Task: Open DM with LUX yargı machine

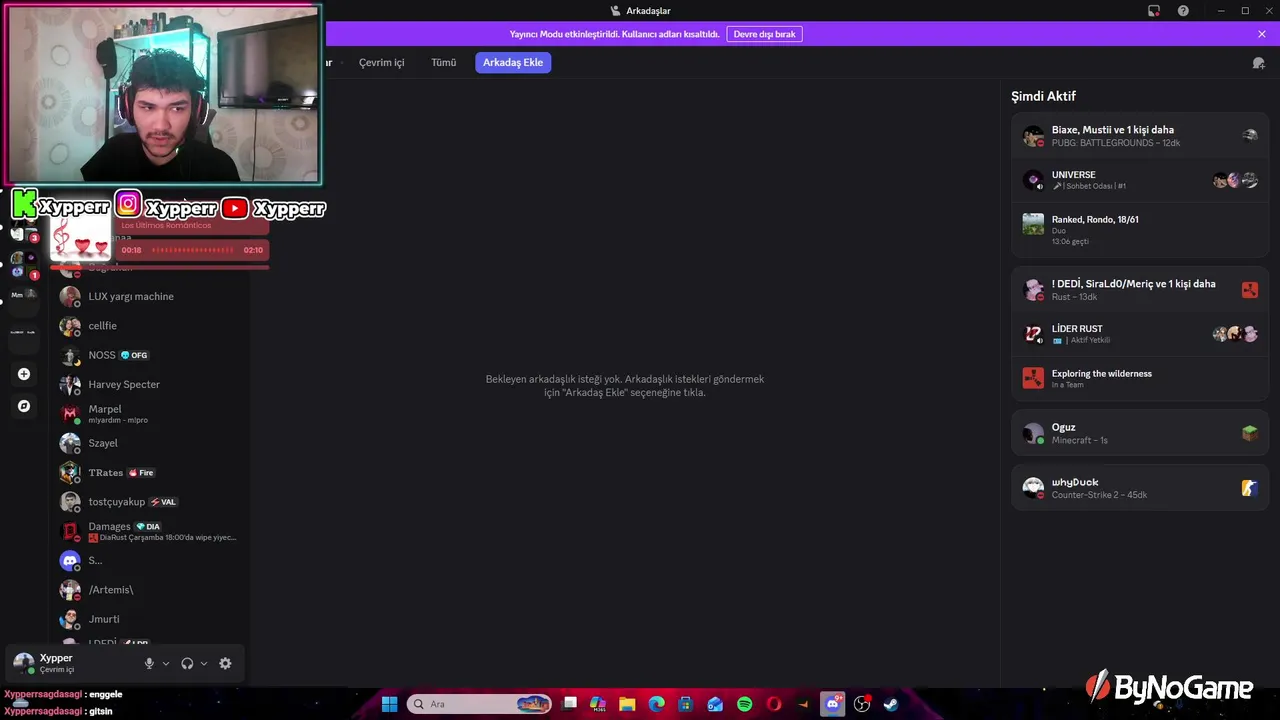Action: tap(150, 296)
